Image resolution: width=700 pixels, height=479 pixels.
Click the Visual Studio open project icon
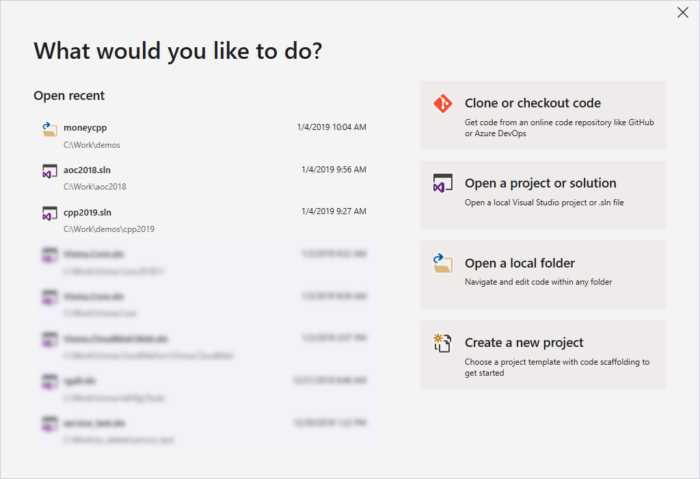[x=443, y=184]
